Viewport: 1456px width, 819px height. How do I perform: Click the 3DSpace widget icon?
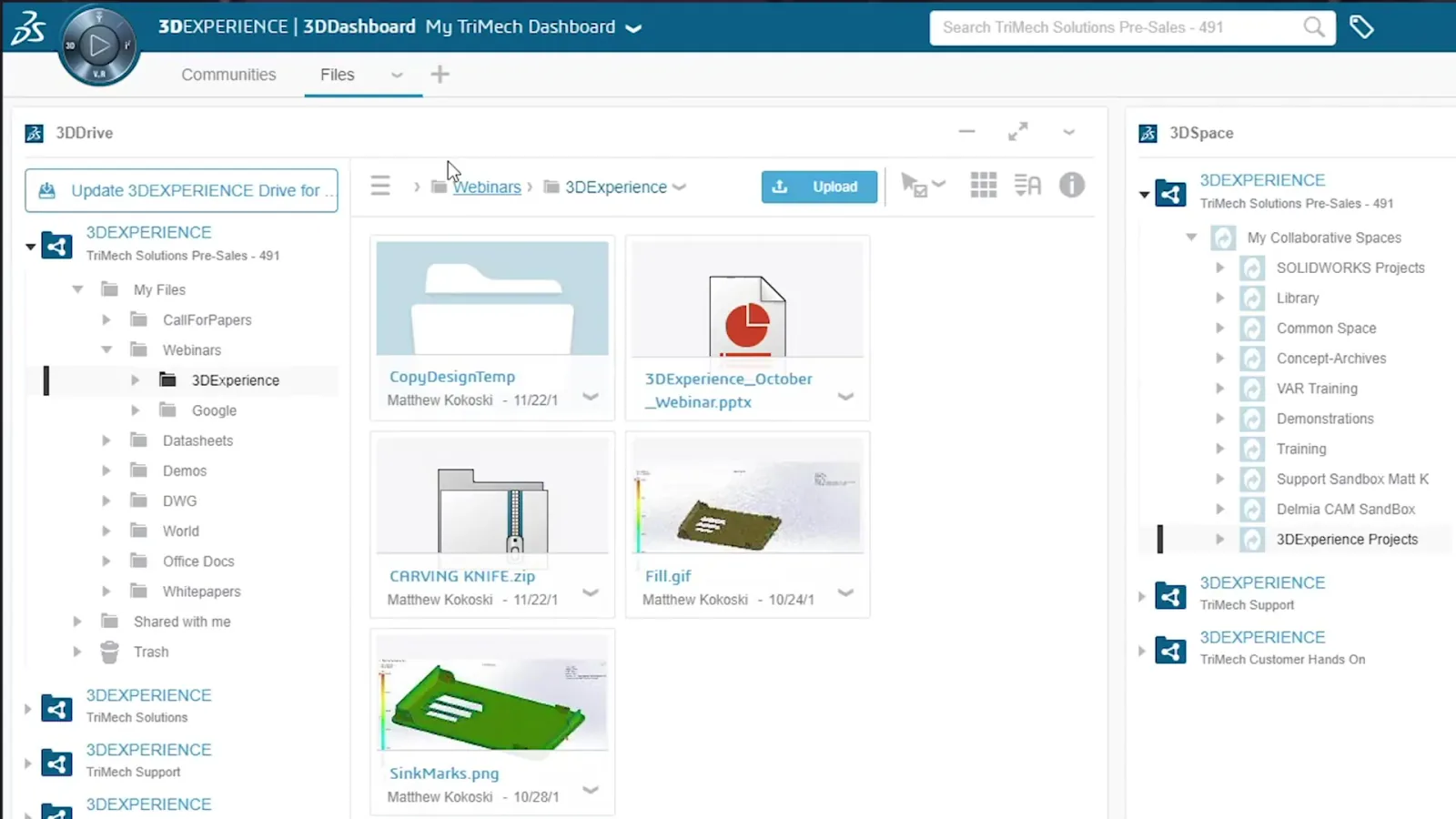click(x=1148, y=134)
